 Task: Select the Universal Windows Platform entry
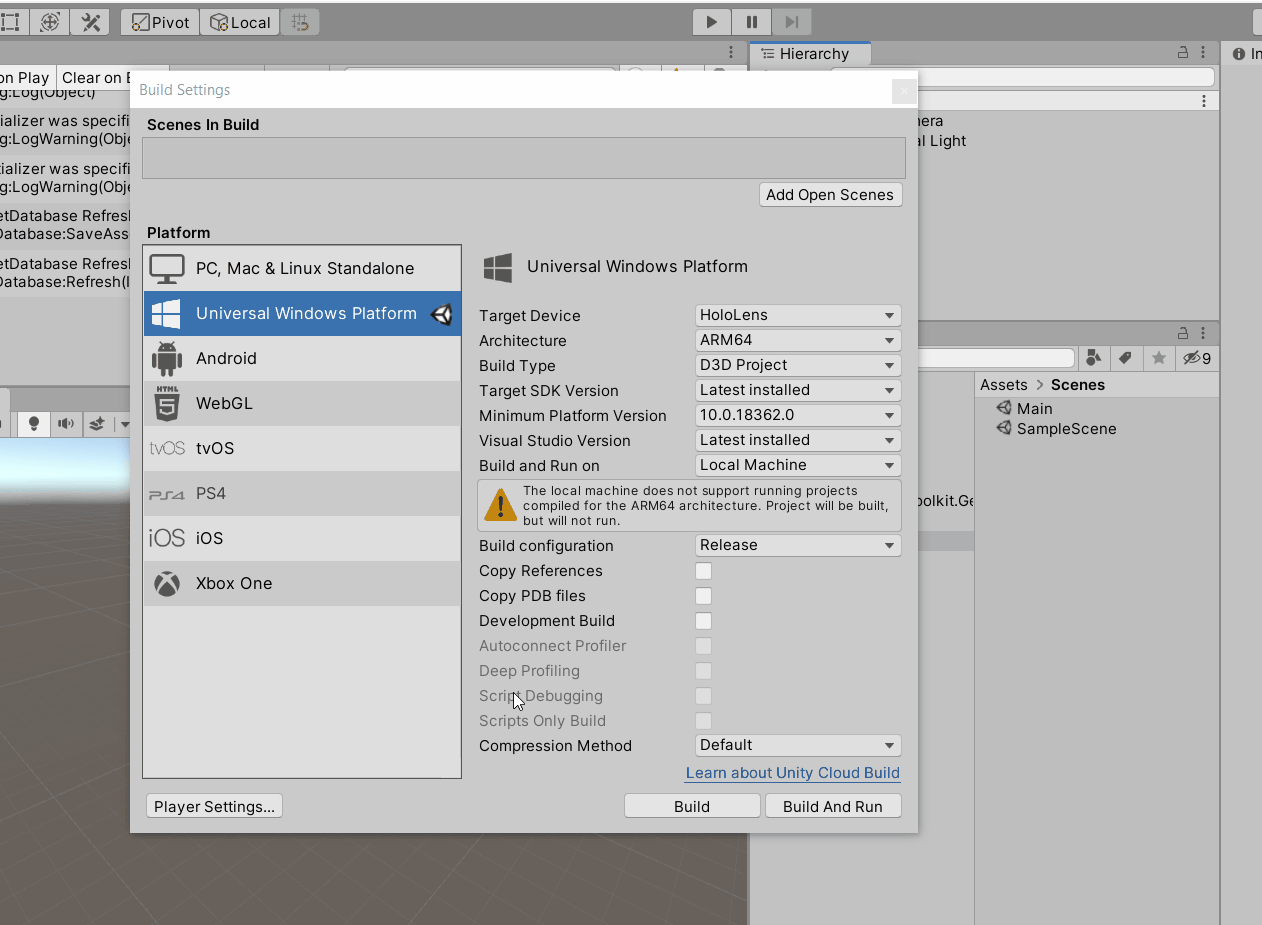tap(302, 313)
